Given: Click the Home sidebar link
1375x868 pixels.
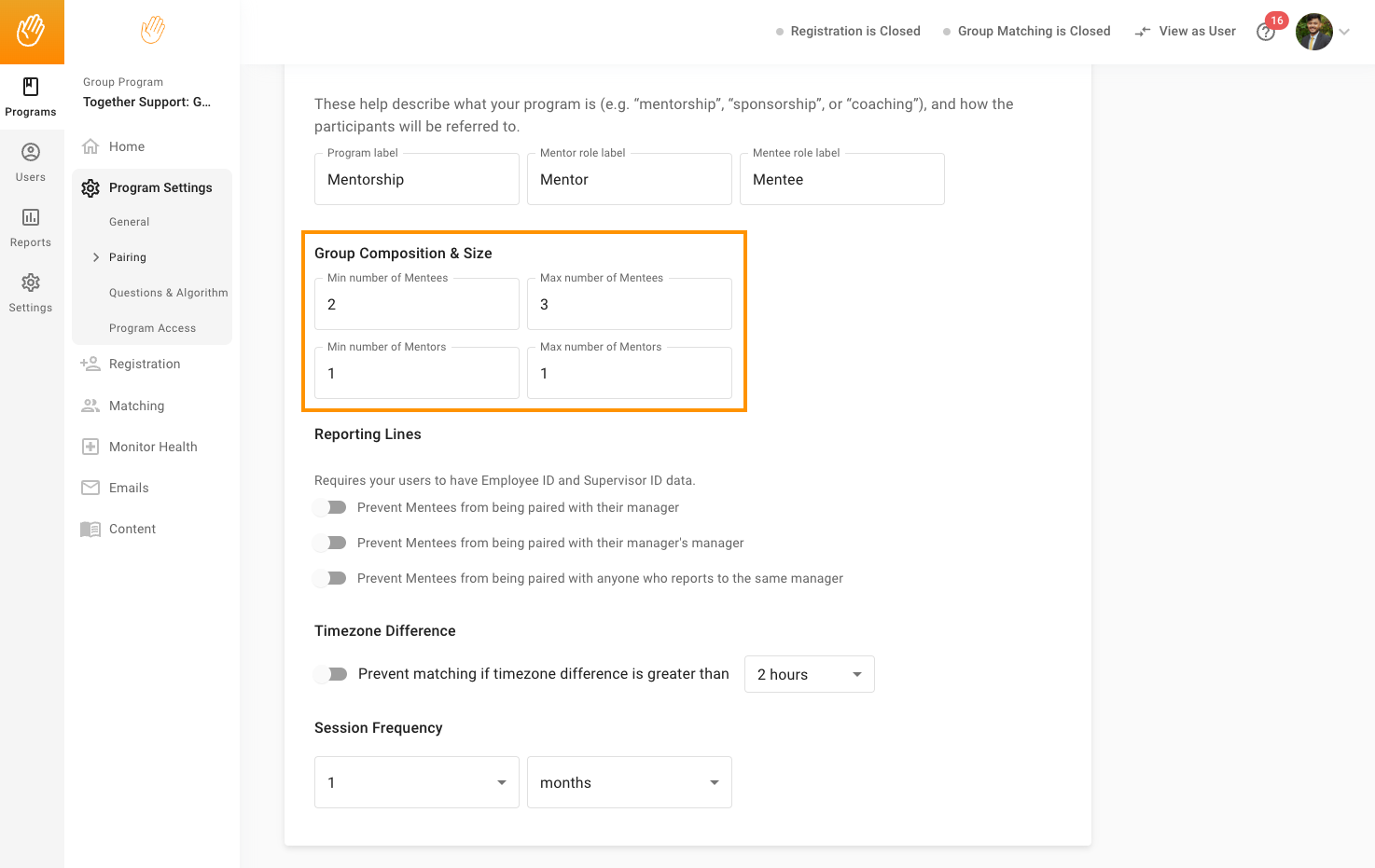Looking at the screenshot, I should tap(127, 146).
